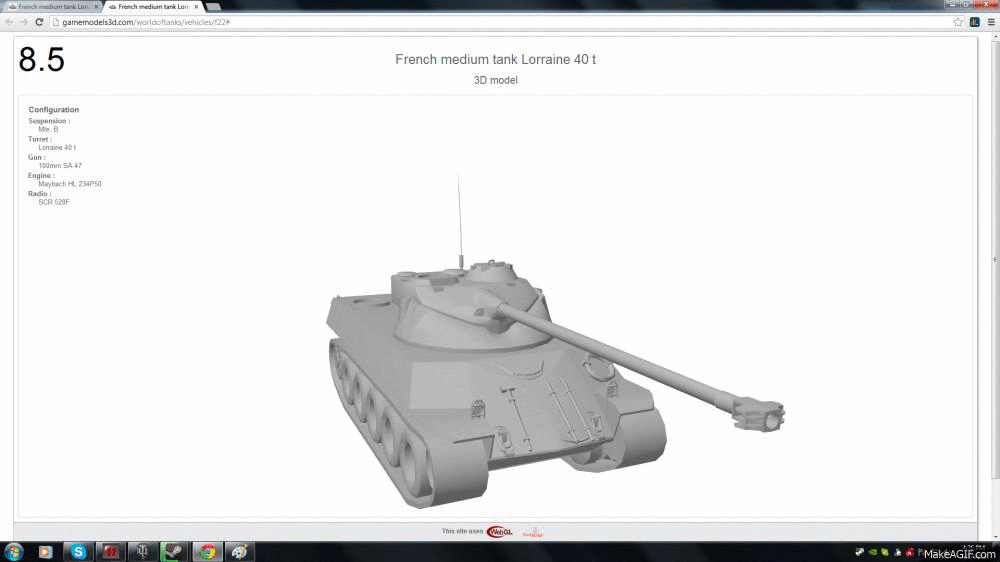Image resolution: width=1000 pixels, height=562 pixels.
Task: Click the second green tray icon
Action: coord(885,552)
